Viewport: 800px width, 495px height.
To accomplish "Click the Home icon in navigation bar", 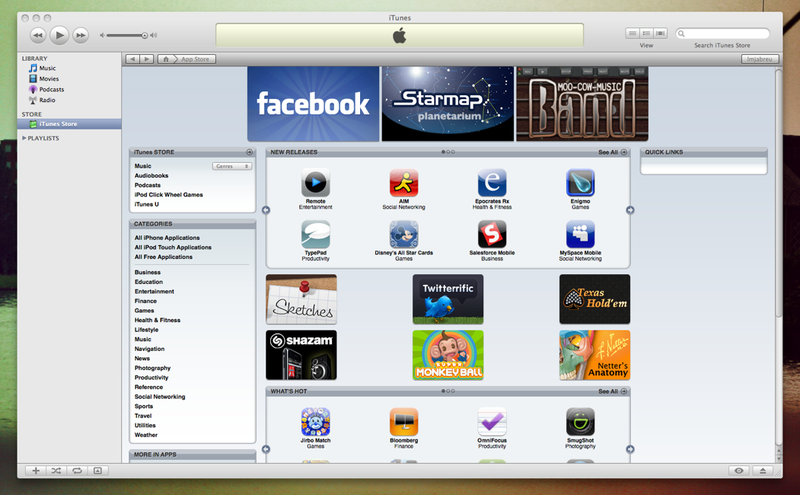I will pos(165,59).
